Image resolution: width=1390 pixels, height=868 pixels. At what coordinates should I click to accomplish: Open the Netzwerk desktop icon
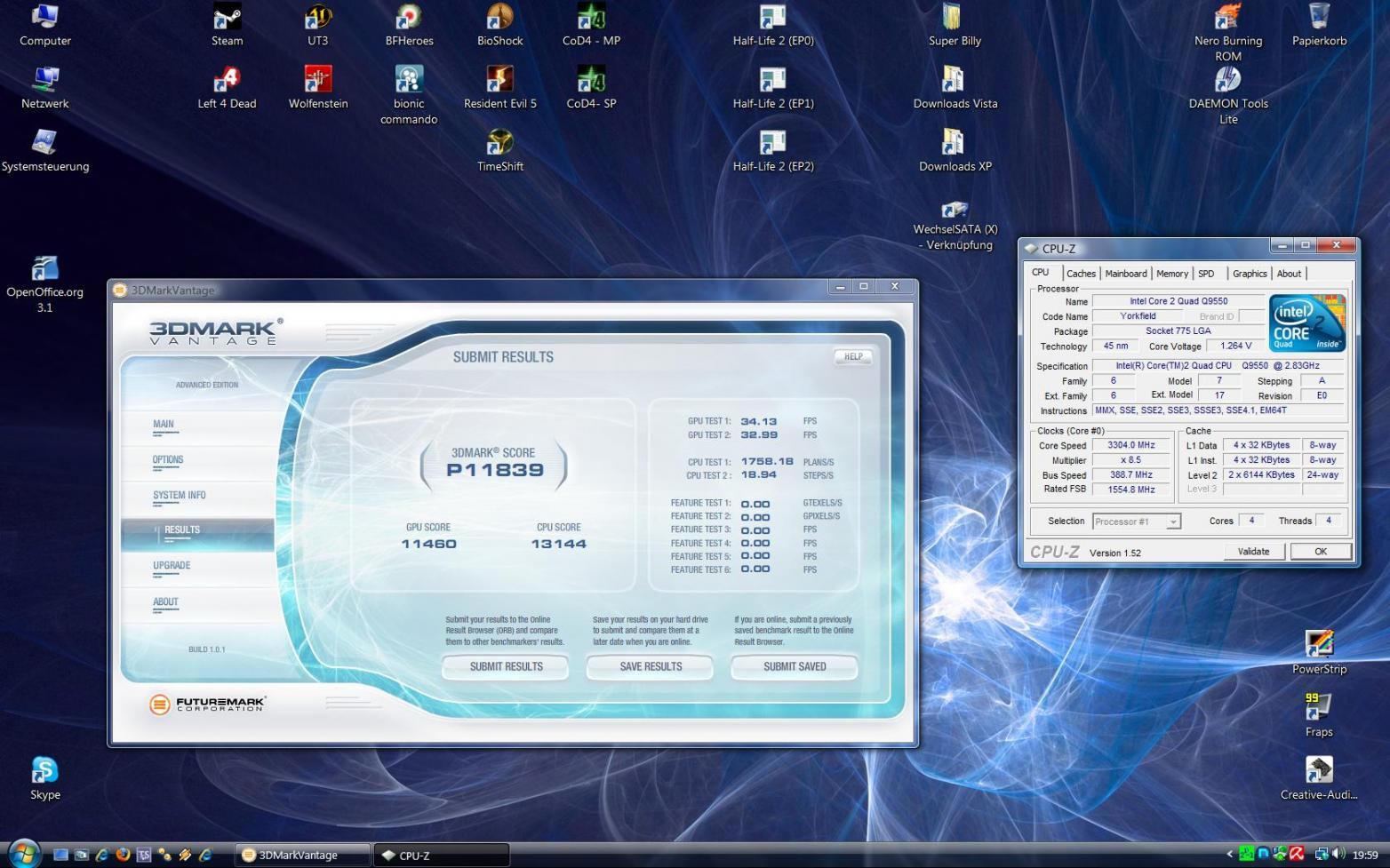[x=45, y=87]
